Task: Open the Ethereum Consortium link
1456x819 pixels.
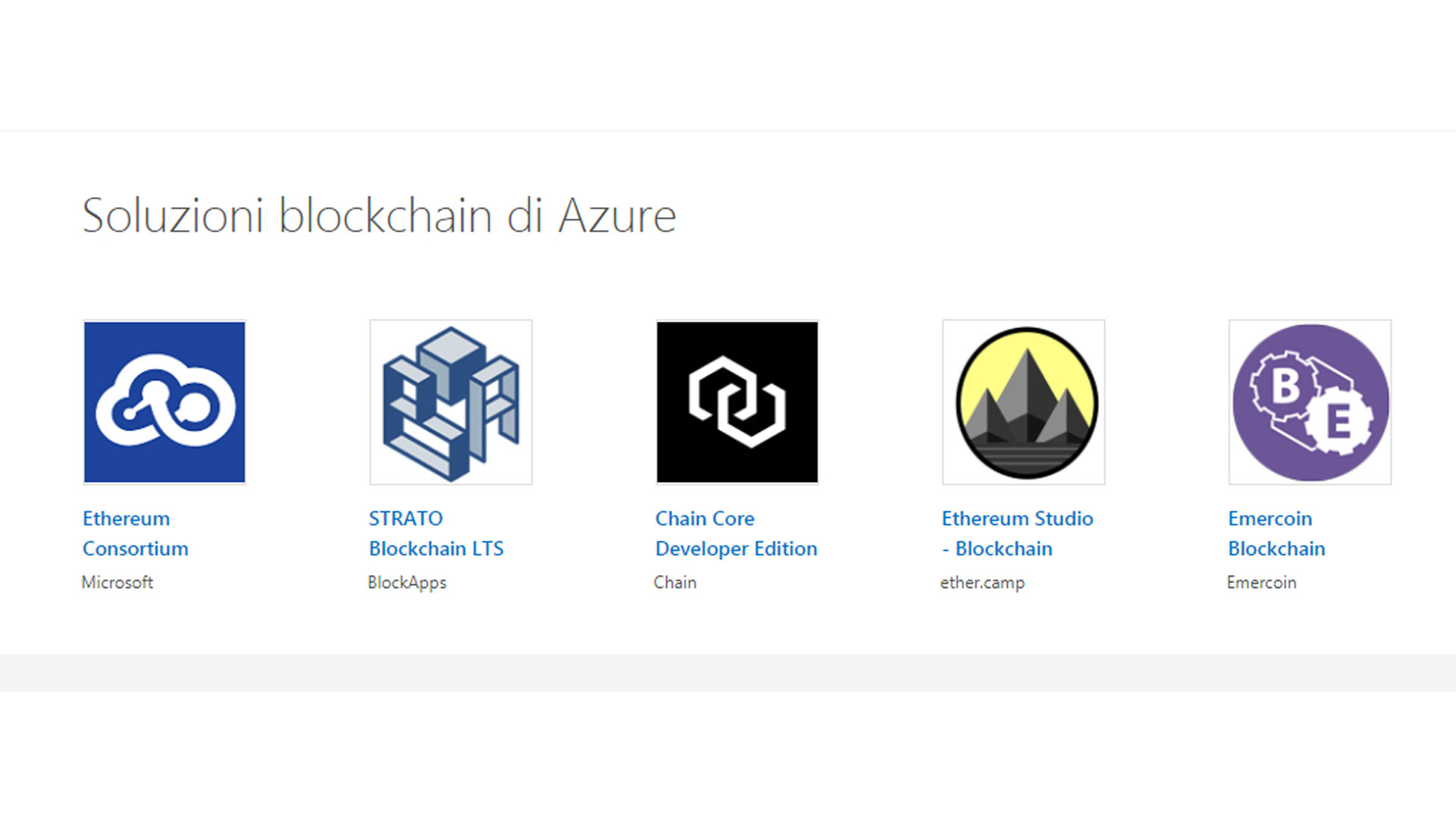Action: click(135, 533)
